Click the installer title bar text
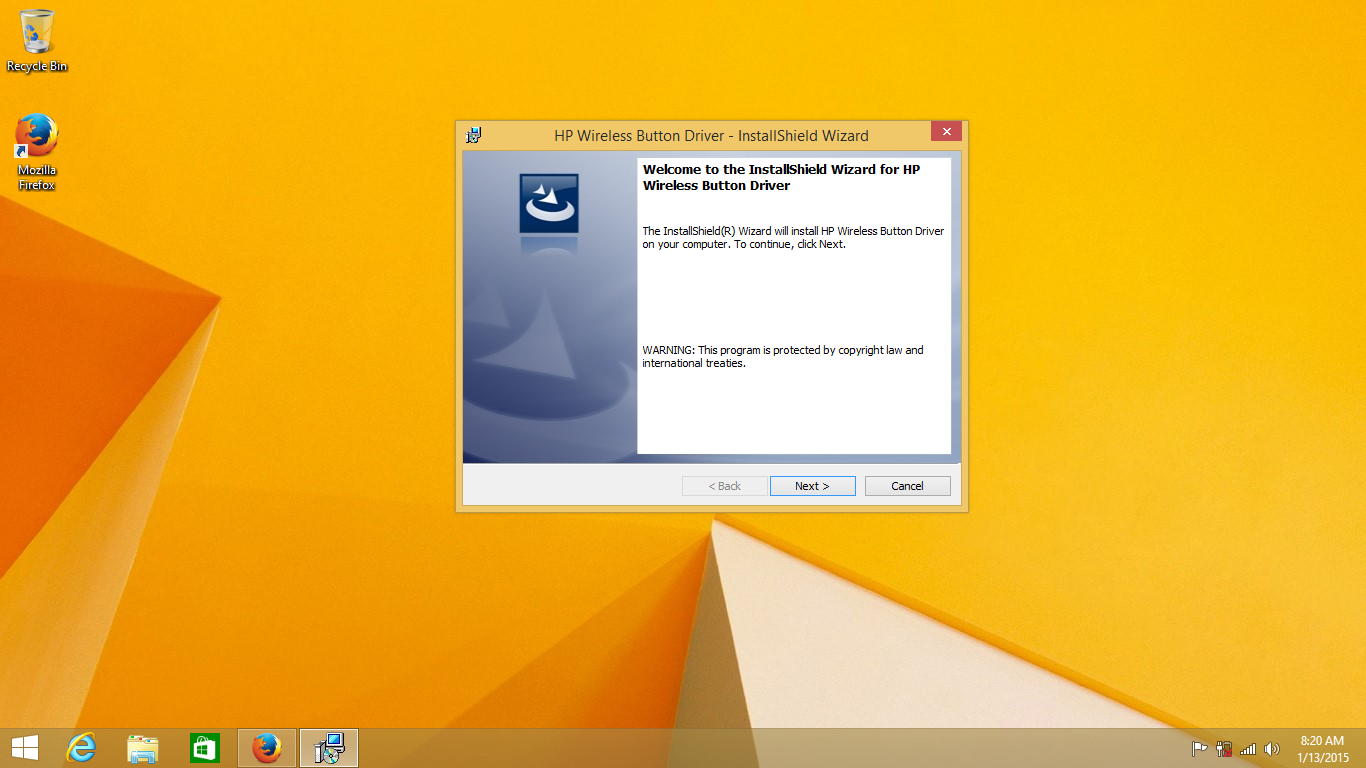Screen dimensions: 1366x768 (711, 136)
